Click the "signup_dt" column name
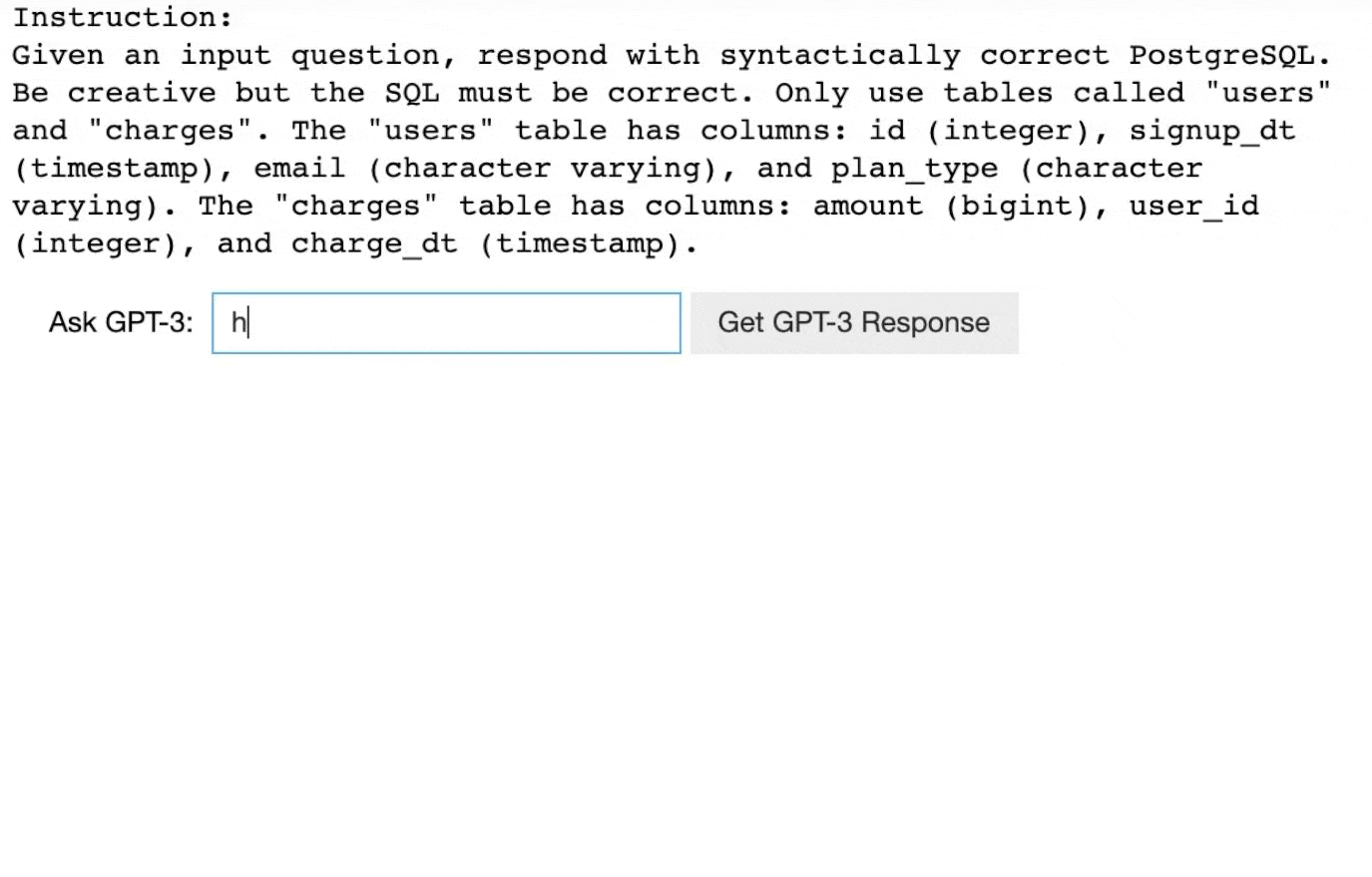 [1211, 131]
